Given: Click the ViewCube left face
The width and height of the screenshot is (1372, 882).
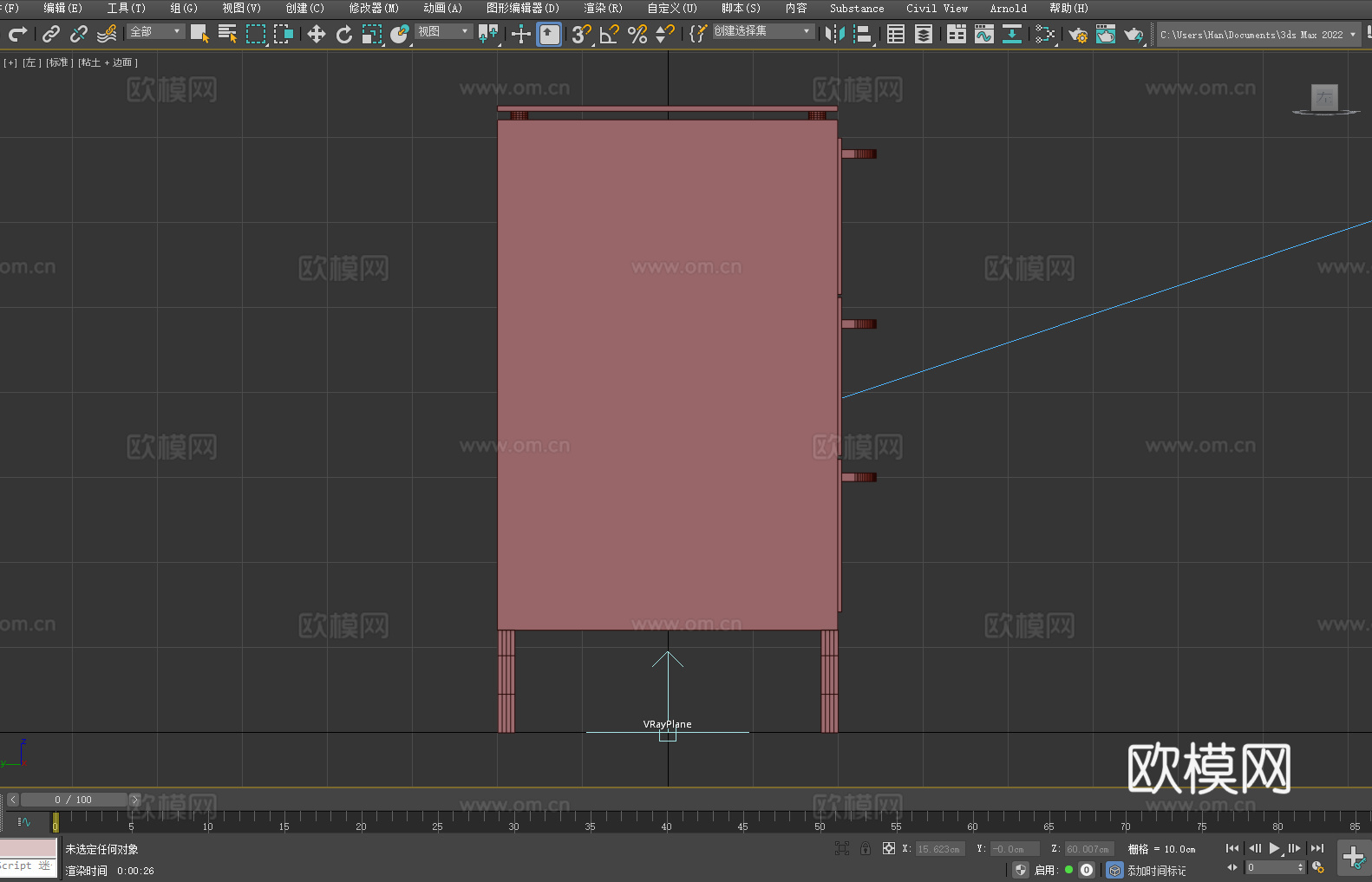Looking at the screenshot, I should 1324,97.
